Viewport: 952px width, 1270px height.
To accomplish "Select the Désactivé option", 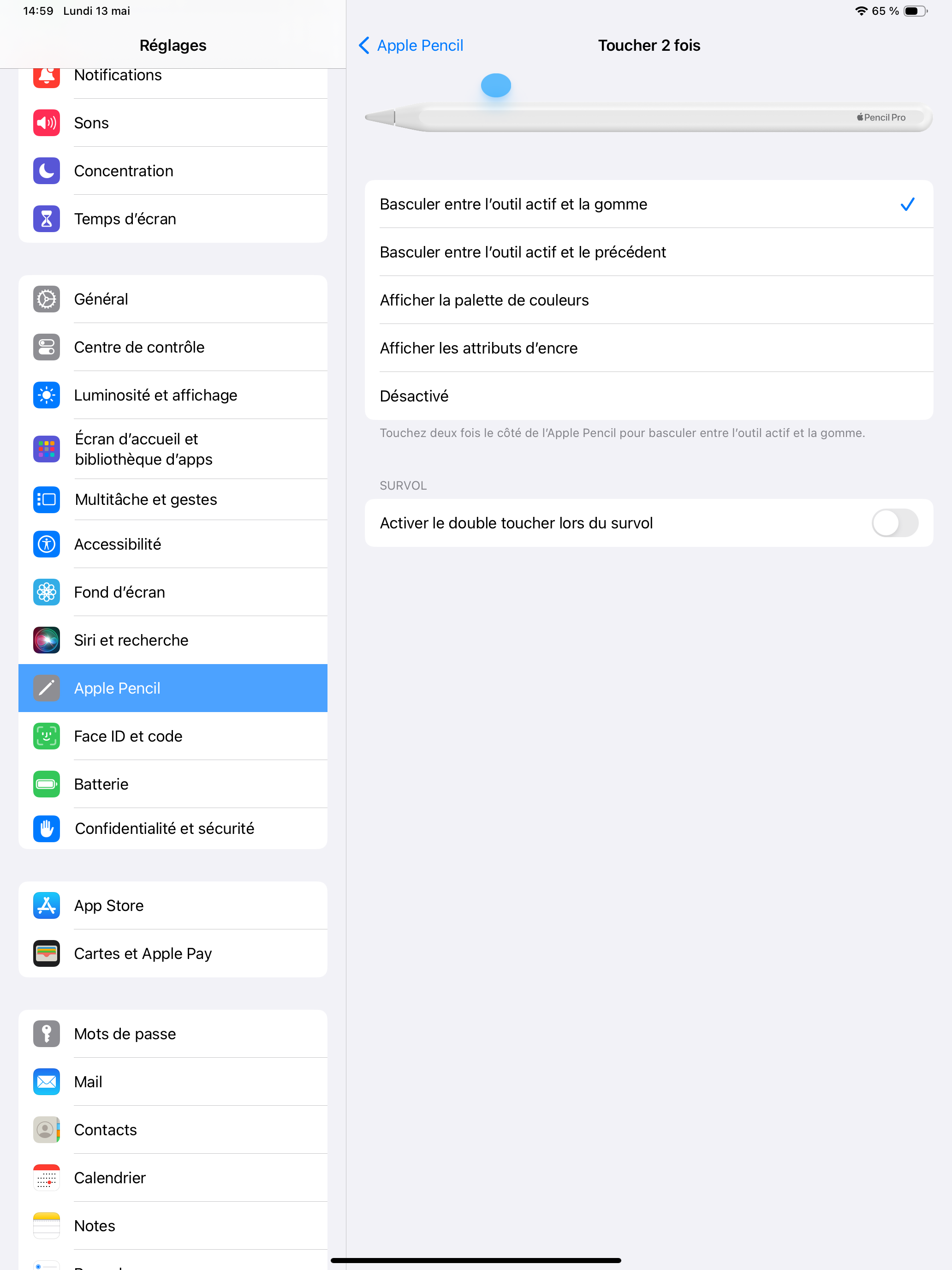I will tap(649, 396).
